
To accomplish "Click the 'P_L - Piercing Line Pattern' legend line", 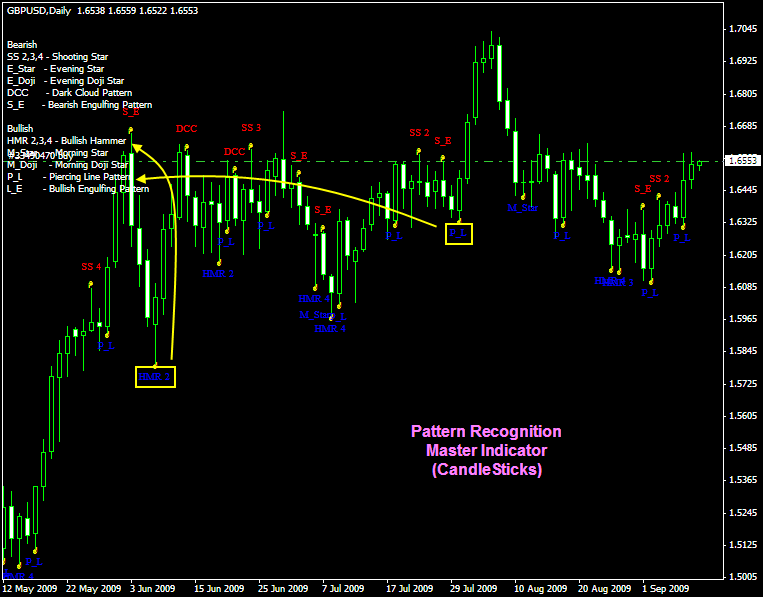I will pyautogui.click(x=69, y=177).
